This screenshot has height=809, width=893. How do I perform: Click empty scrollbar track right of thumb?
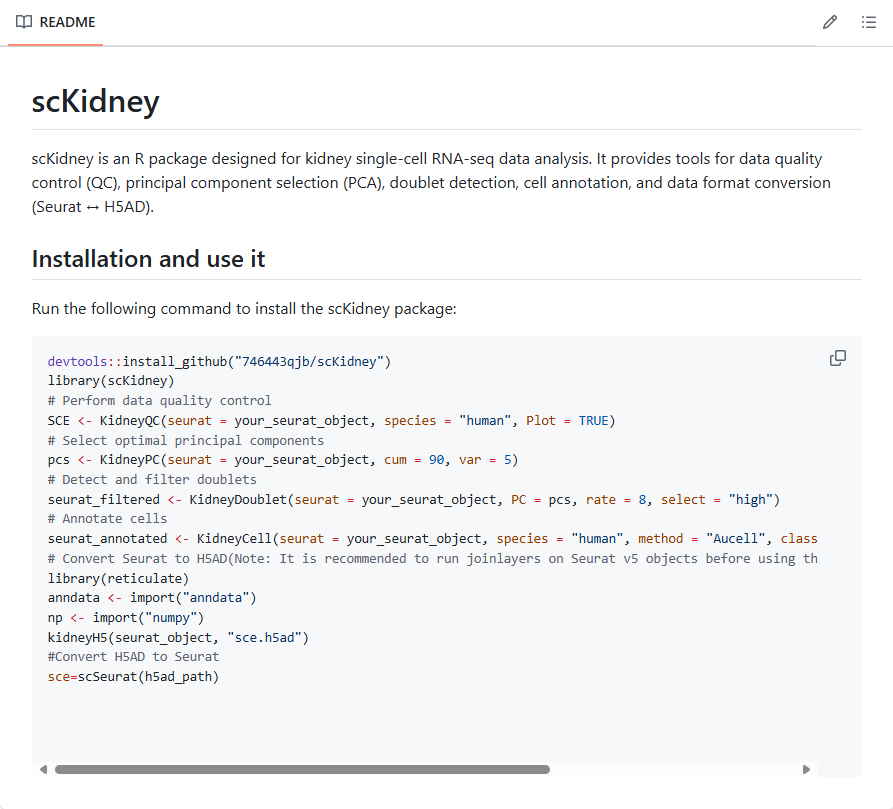(x=675, y=769)
